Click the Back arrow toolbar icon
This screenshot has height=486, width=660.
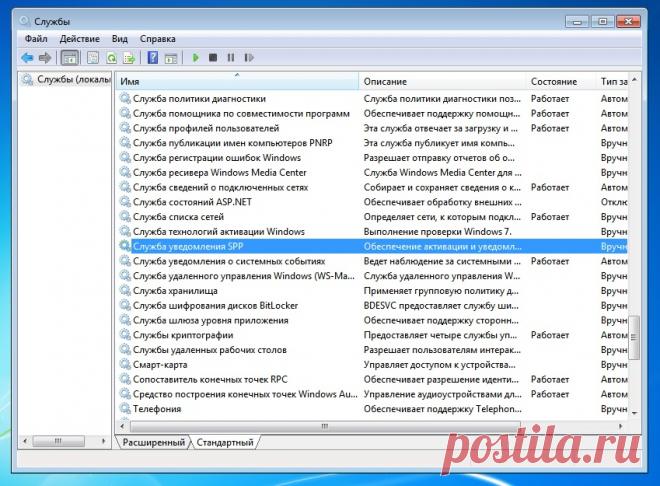tap(27, 58)
